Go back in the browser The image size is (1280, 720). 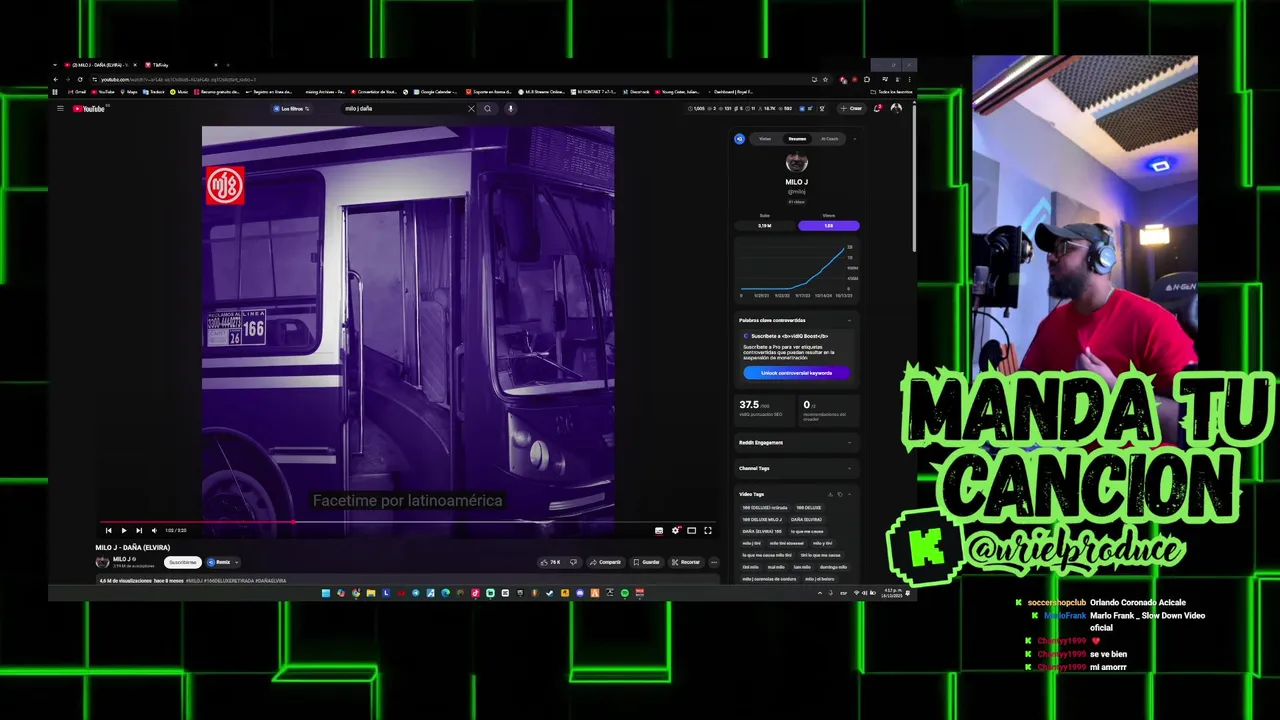56,79
